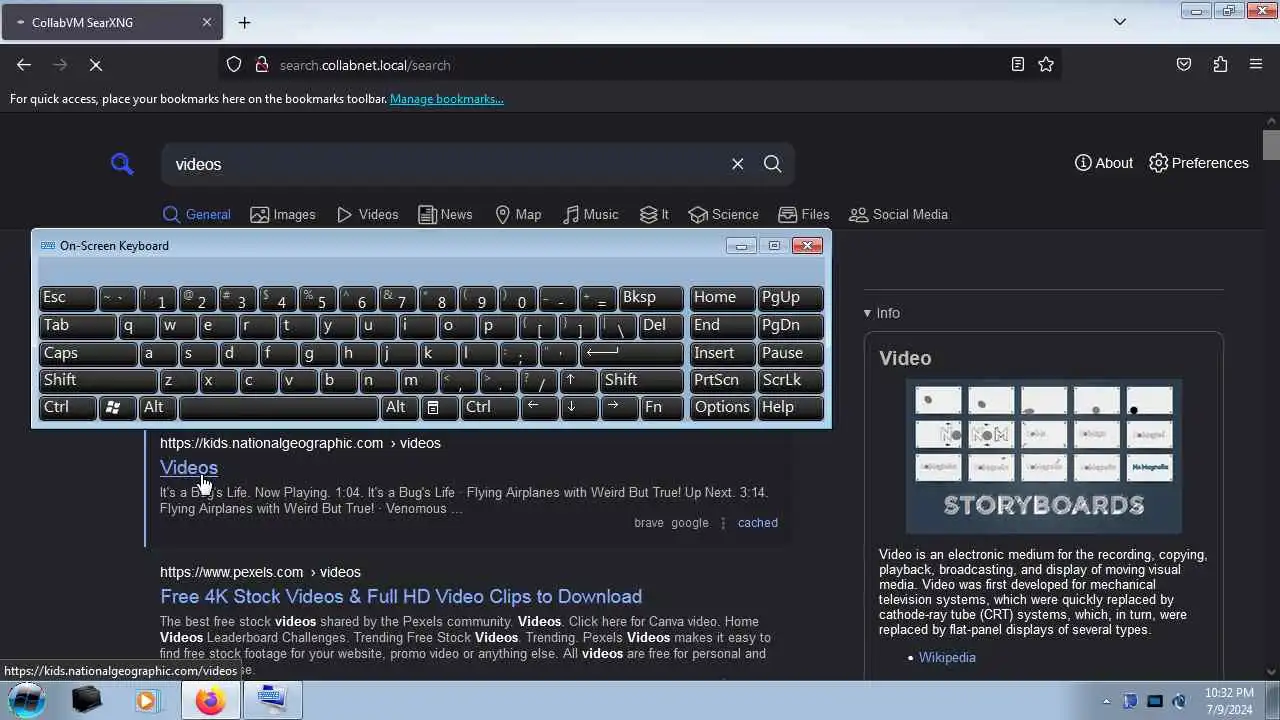Open a new browser tab

(244, 22)
